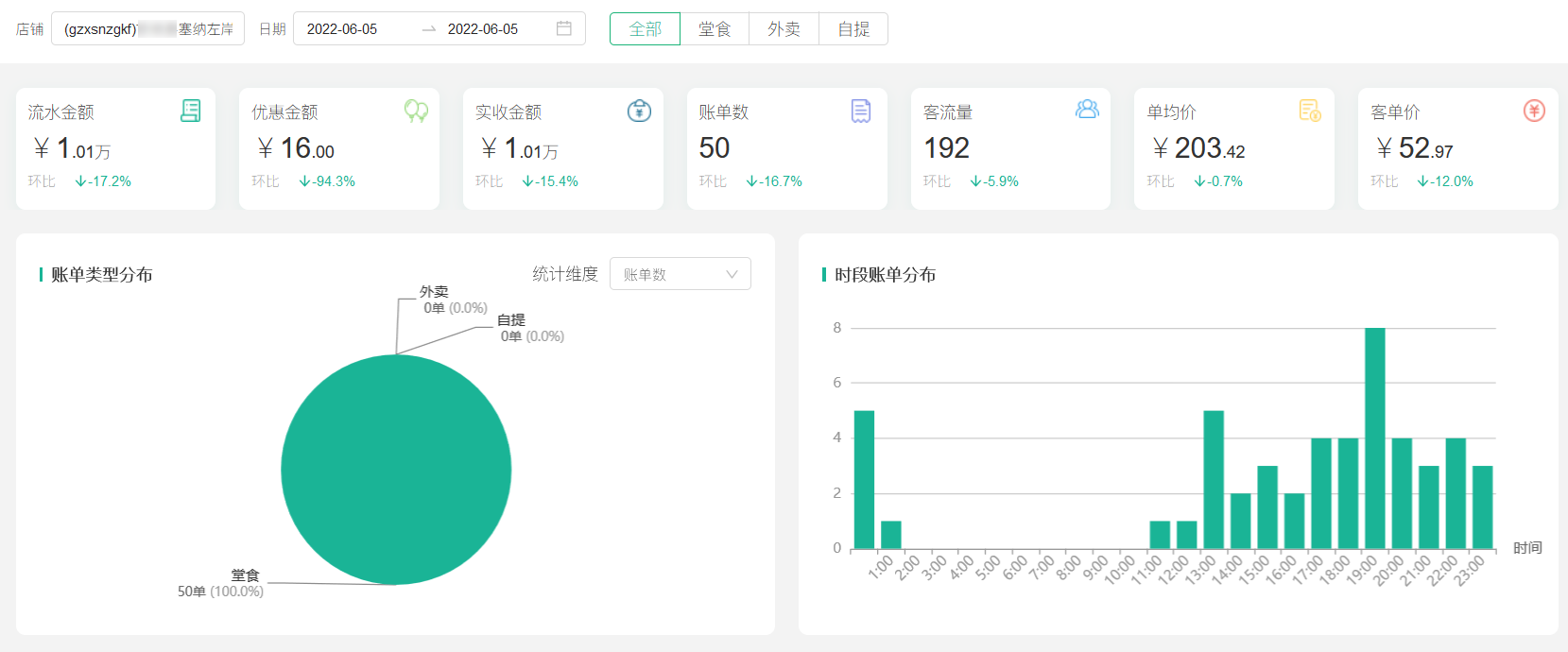Click the start date 2022-06-05 field

click(x=342, y=29)
